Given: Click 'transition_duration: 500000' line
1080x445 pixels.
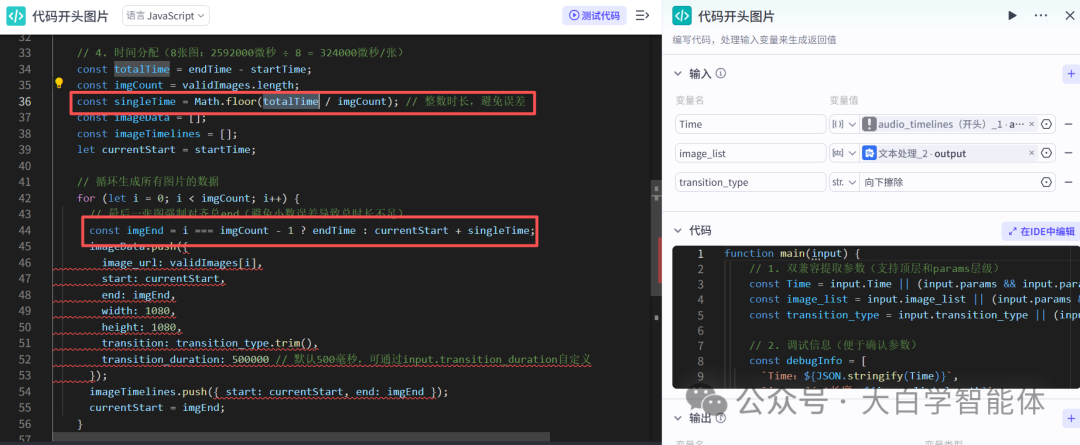Looking at the screenshot, I should click(346, 360).
